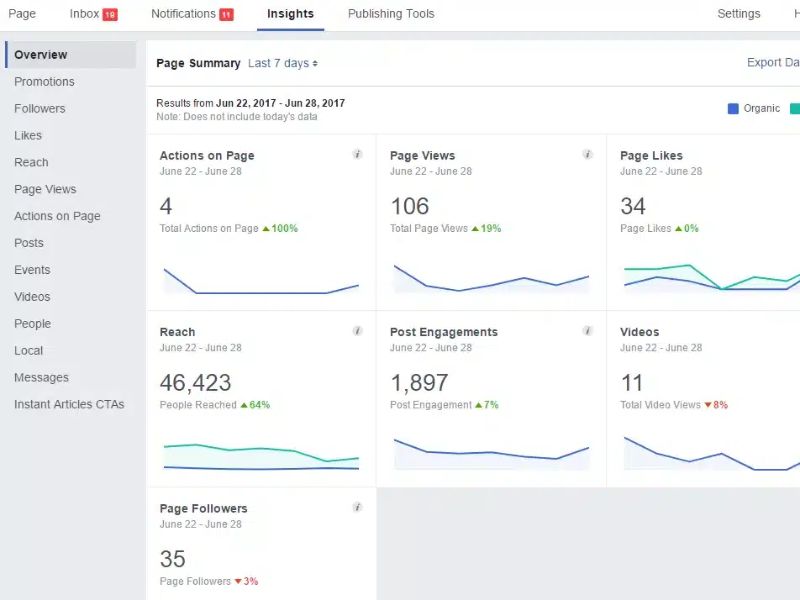Click the Organic legend label
Screen dimensions: 800x600
761,108
